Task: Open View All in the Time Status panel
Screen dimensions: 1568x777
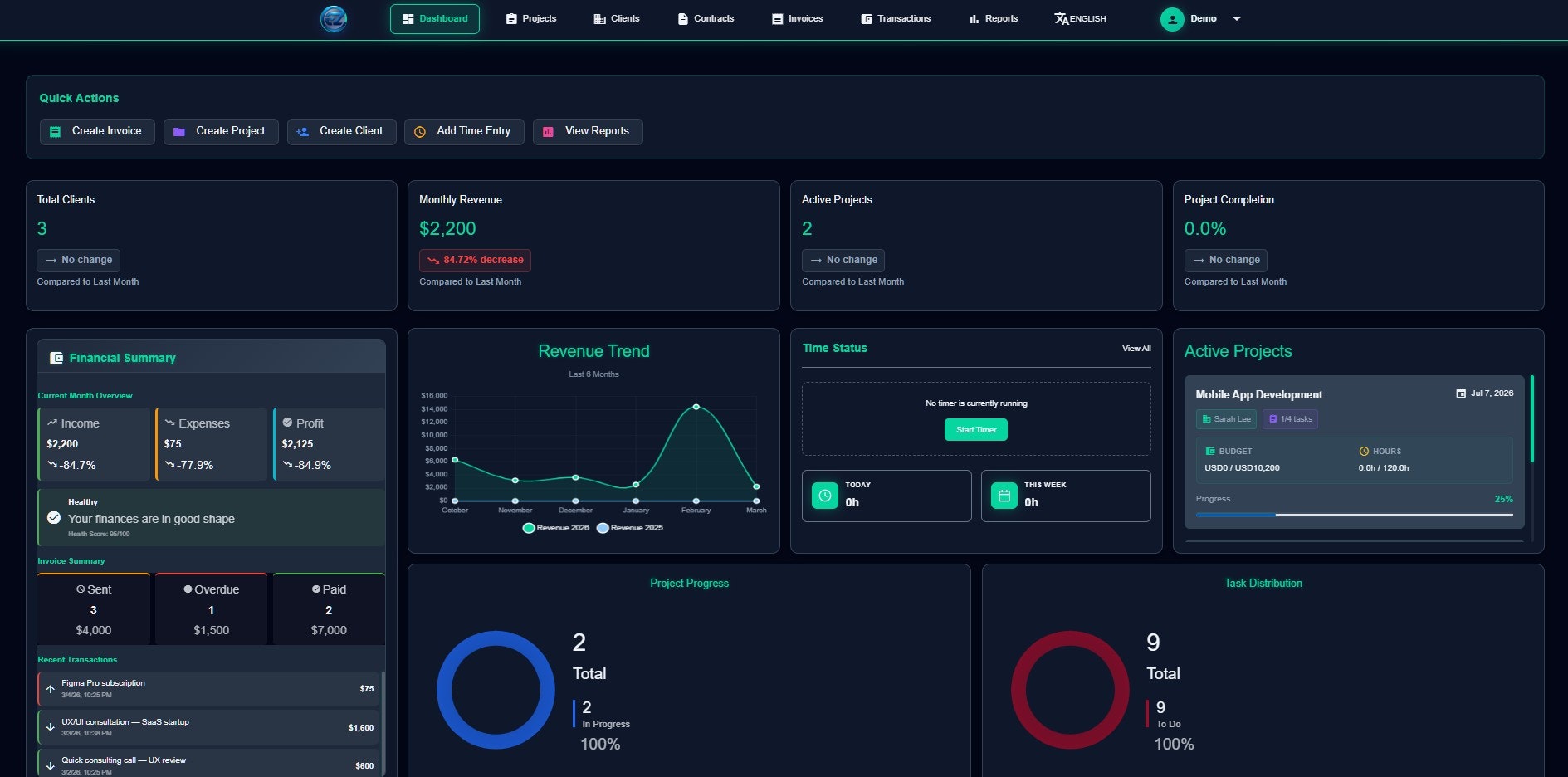Action: point(1136,349)
